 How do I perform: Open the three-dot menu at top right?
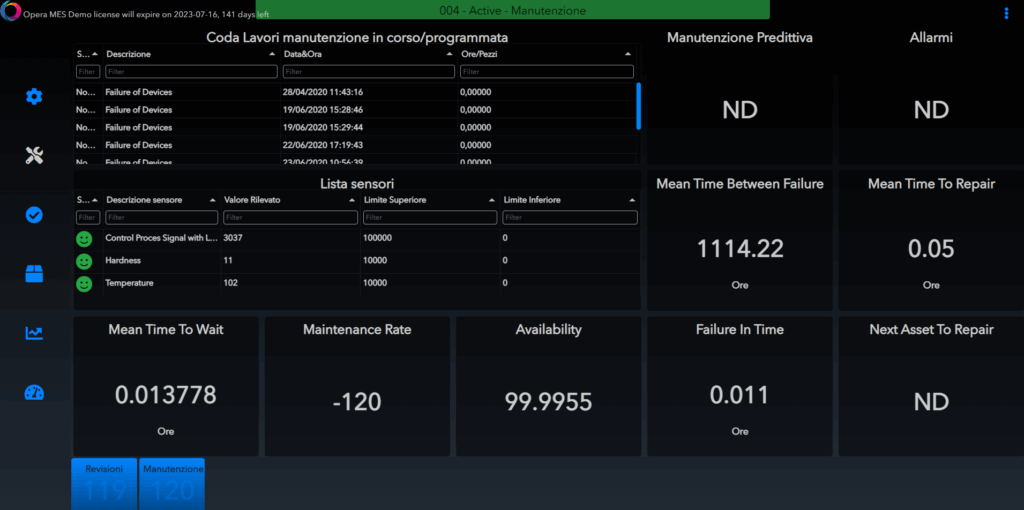click(1006, 13)
